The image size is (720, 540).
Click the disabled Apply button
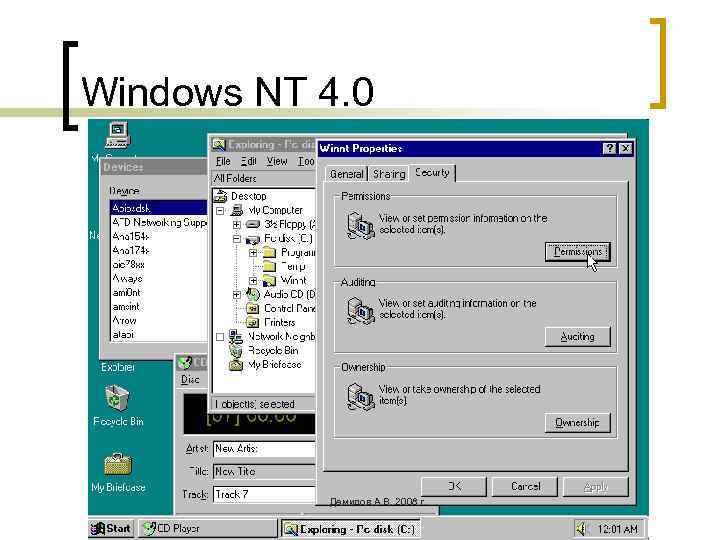[596, 486]
